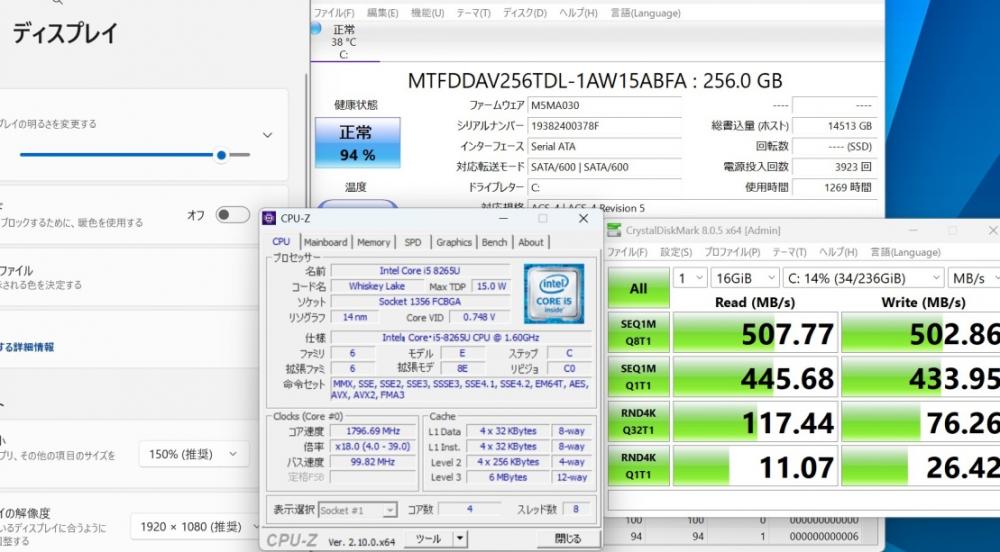1000x552 pixels.
Task: Click the display brightness slider handle
Action: click(221, 155)
